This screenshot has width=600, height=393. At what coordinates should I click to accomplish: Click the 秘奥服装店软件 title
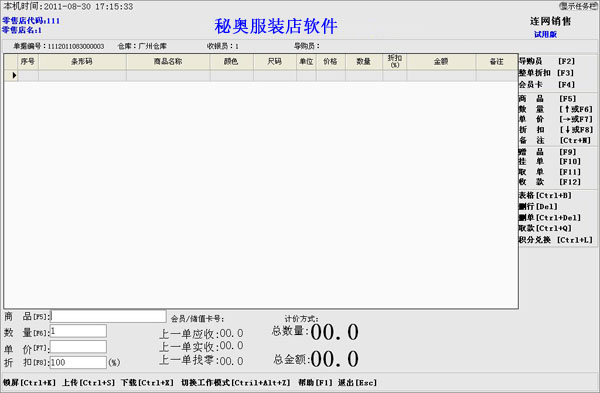pyautogui.click(x=276, y=26)
